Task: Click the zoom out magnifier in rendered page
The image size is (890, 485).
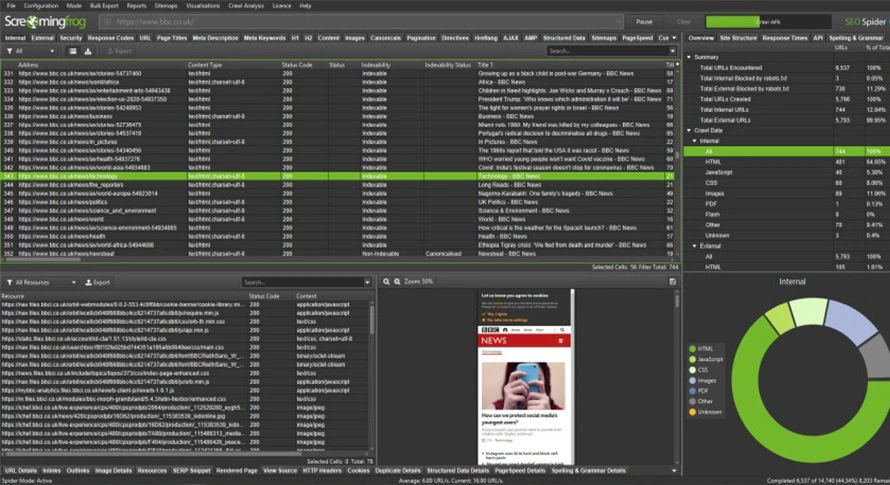Action: (x=387, y=282)
